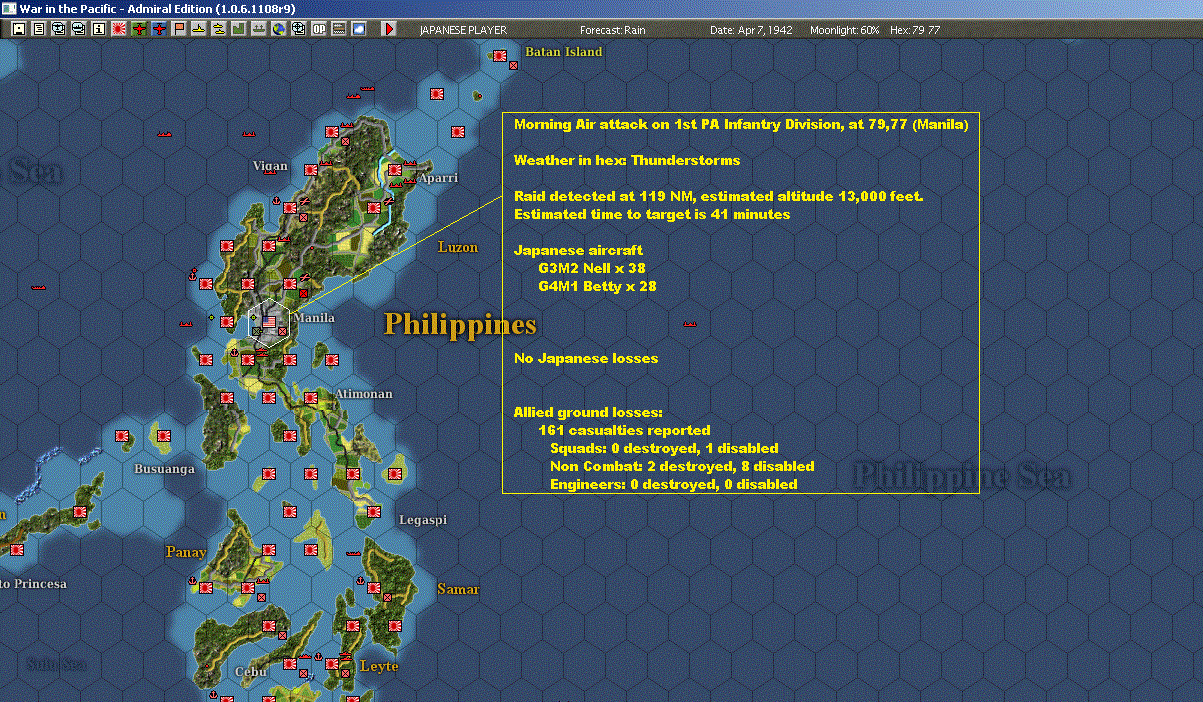Image resolution: width=1203 pixels, height=702 pixels.
Task: Click the Weather in hex: Thunderstorms line
Action: tap(627, 160)
